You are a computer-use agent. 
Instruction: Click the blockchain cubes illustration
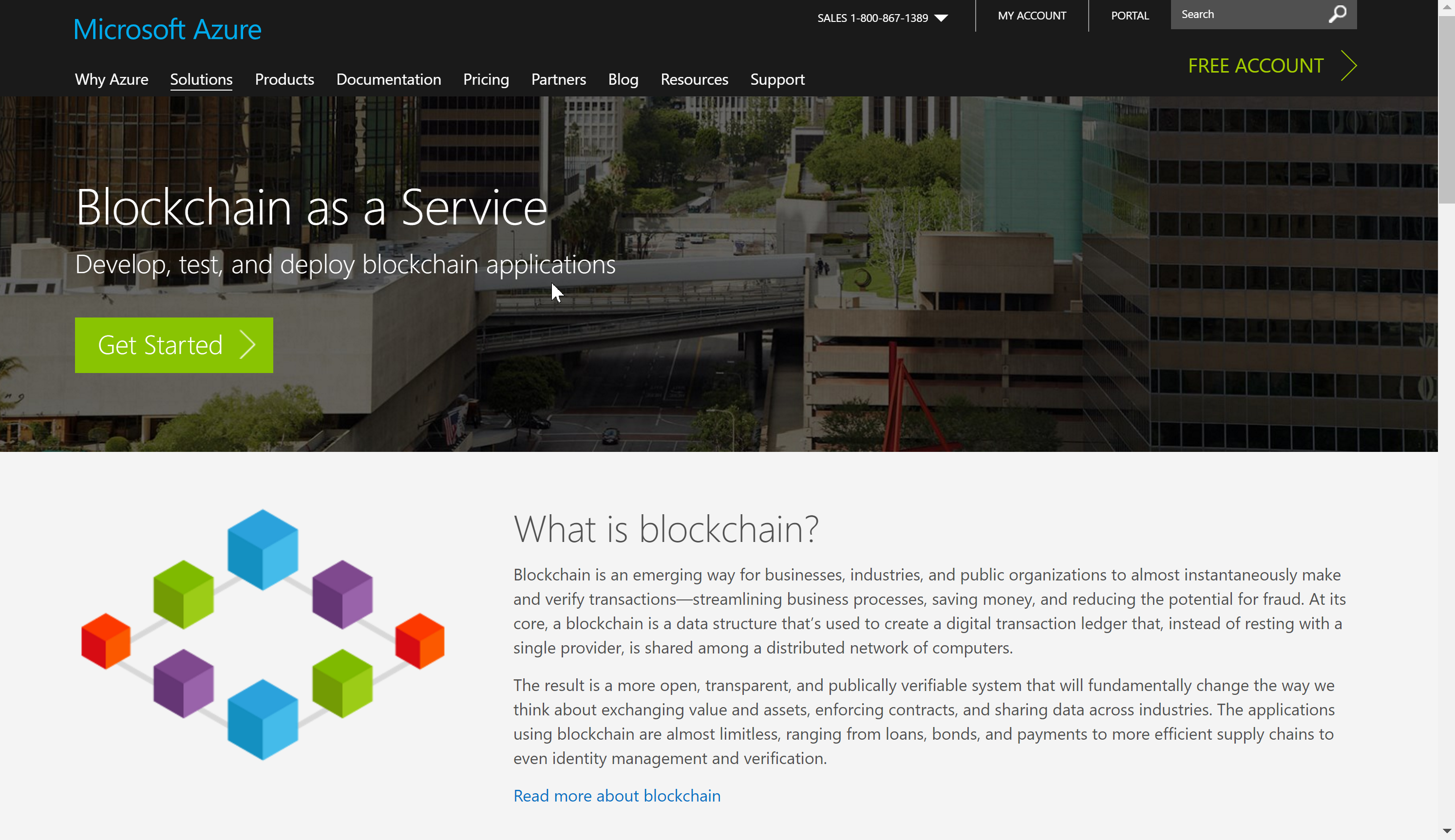pos(263,635)
